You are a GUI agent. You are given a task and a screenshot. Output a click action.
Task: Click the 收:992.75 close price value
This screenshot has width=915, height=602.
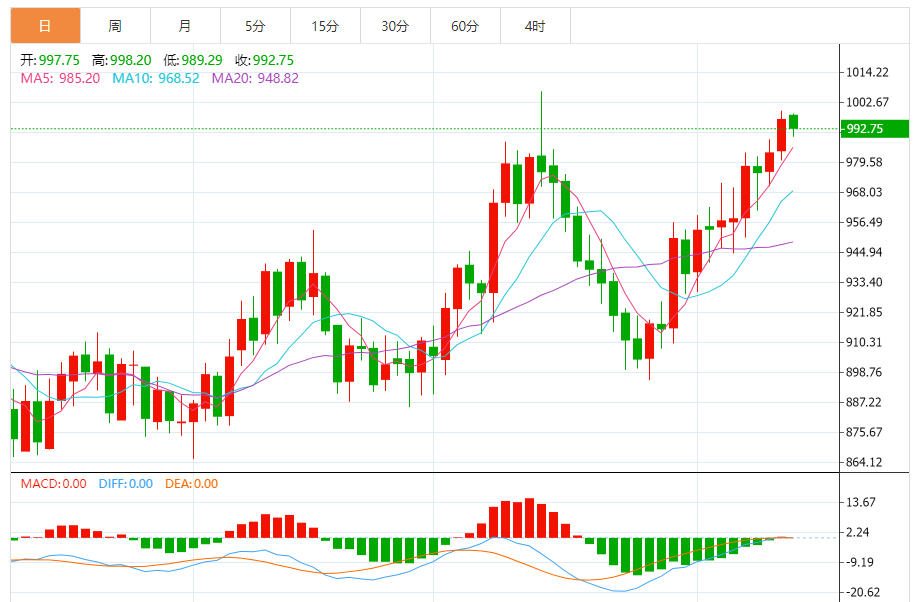pyautogui.click(x=264, y=60)
